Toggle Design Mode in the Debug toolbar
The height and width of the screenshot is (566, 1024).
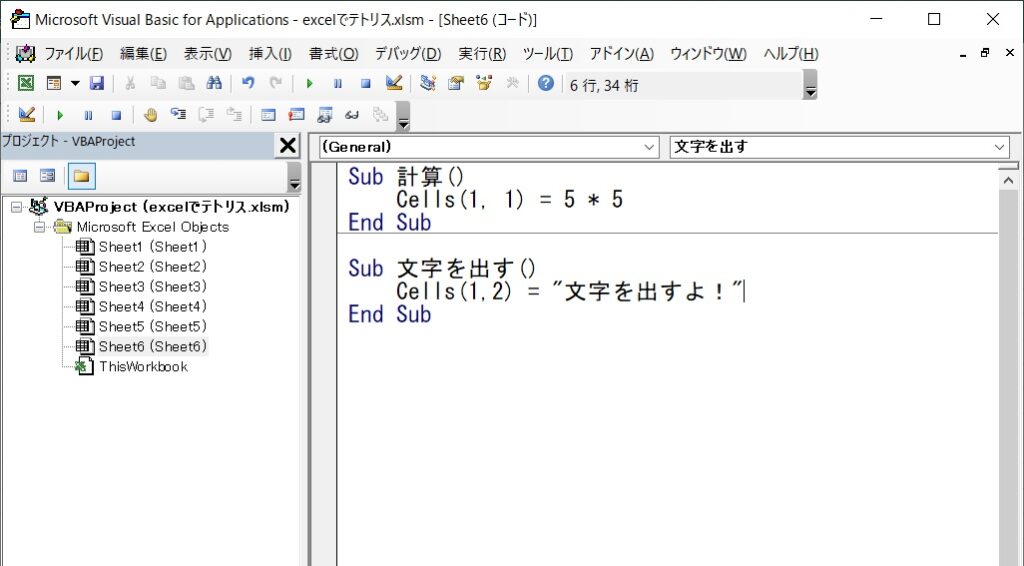27,115
